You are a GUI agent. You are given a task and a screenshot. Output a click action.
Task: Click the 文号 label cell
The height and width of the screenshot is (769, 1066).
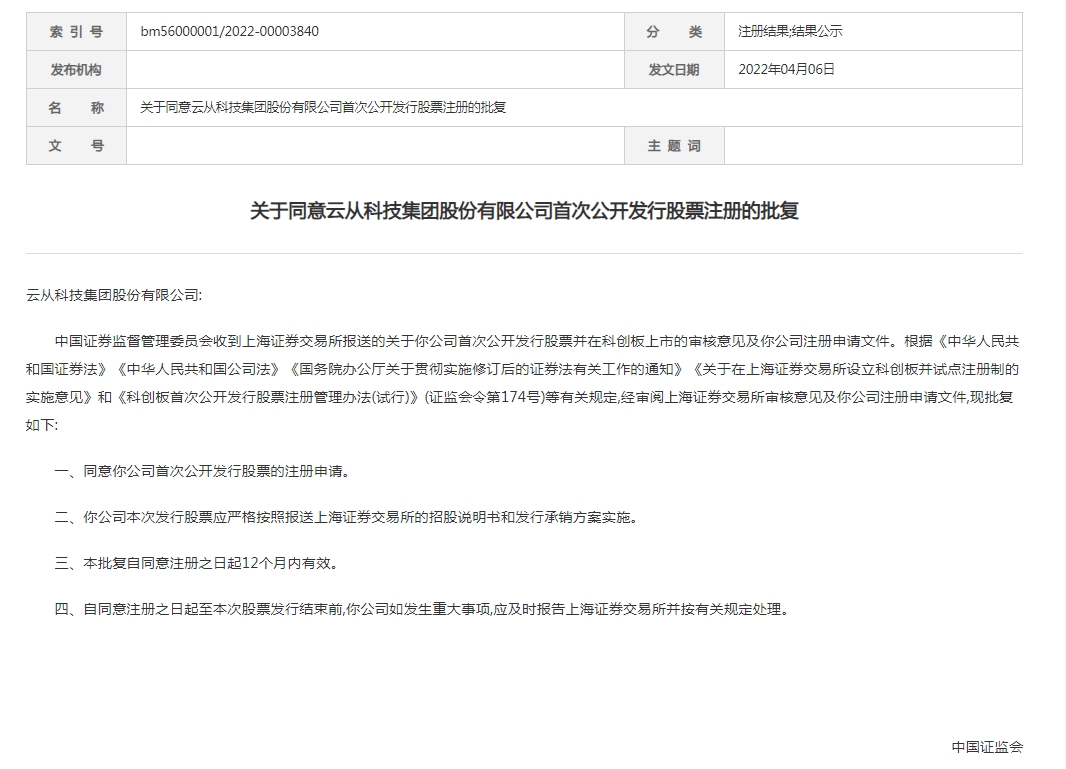[76, 146]
